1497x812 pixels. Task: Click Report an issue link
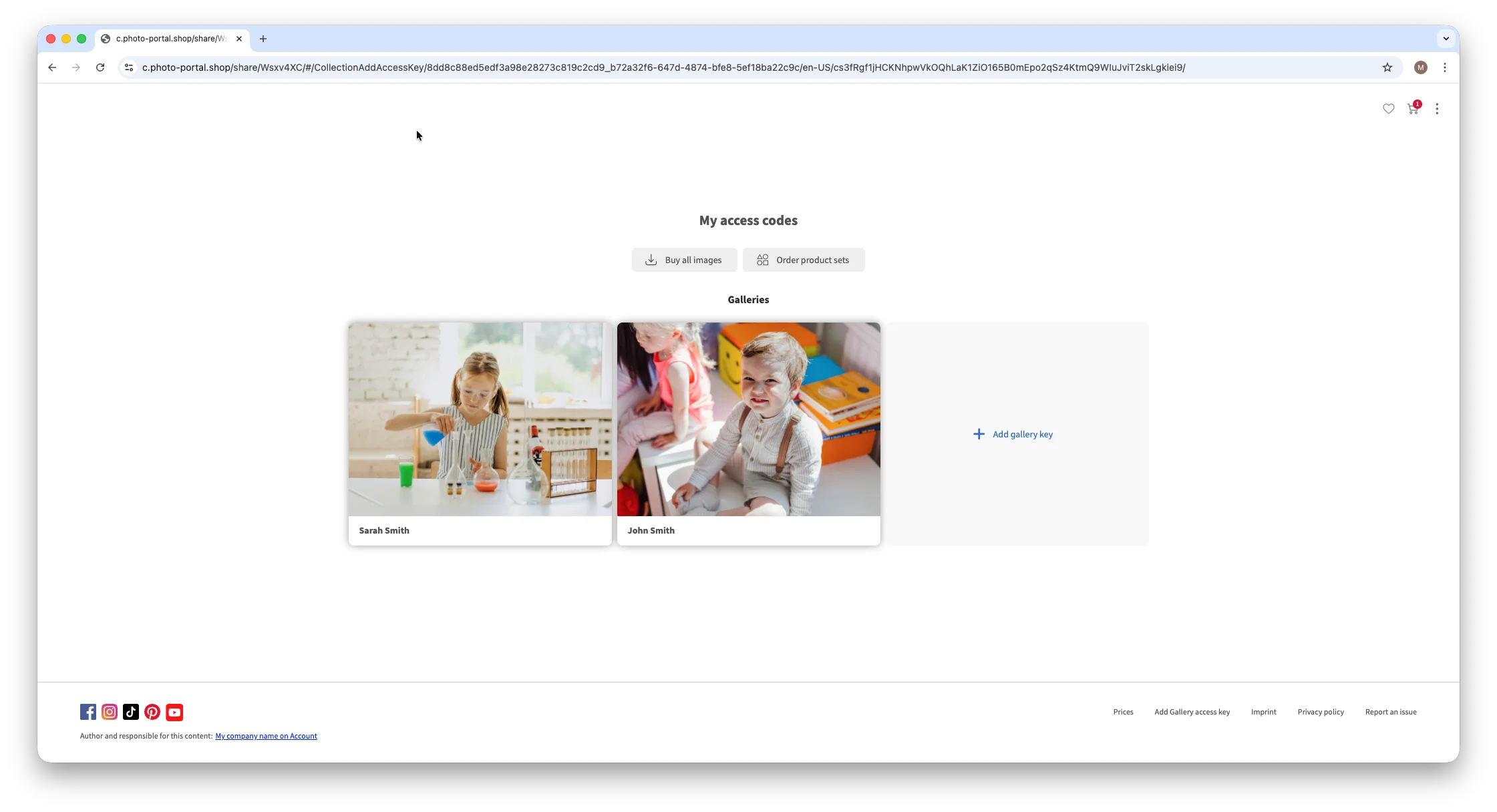coord(1391,712)
